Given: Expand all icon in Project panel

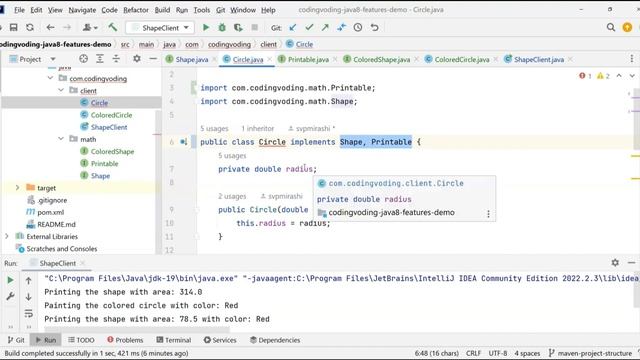Looking at the screenshot, I should (100, 59).
